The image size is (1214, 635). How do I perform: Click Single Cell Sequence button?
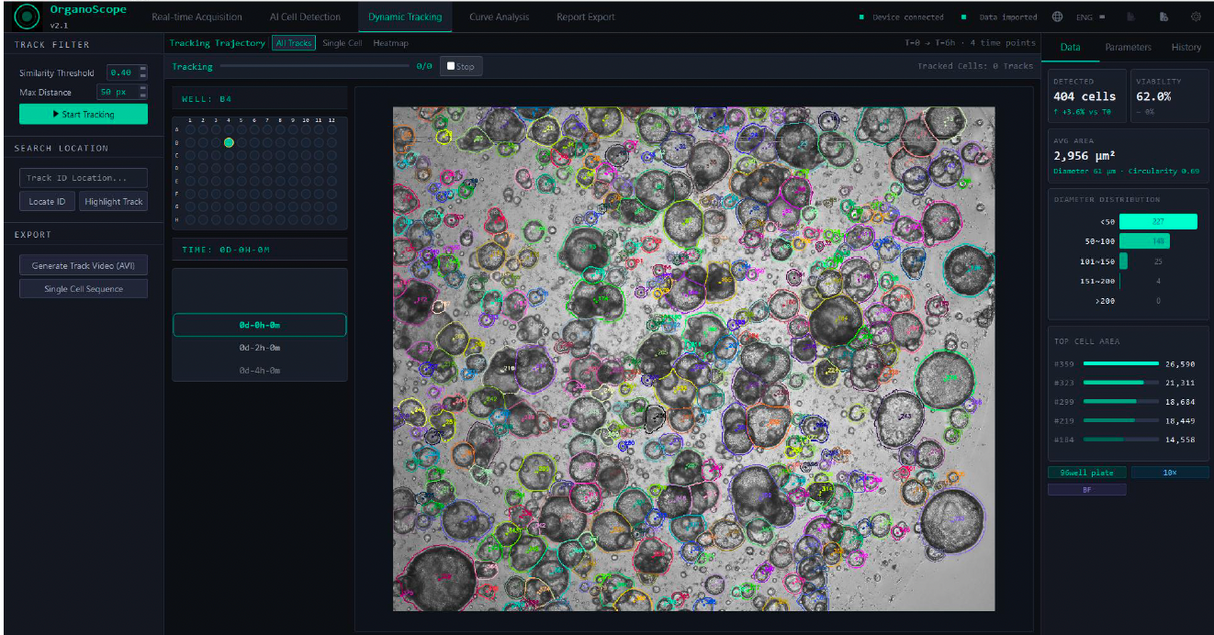[83, 288]
